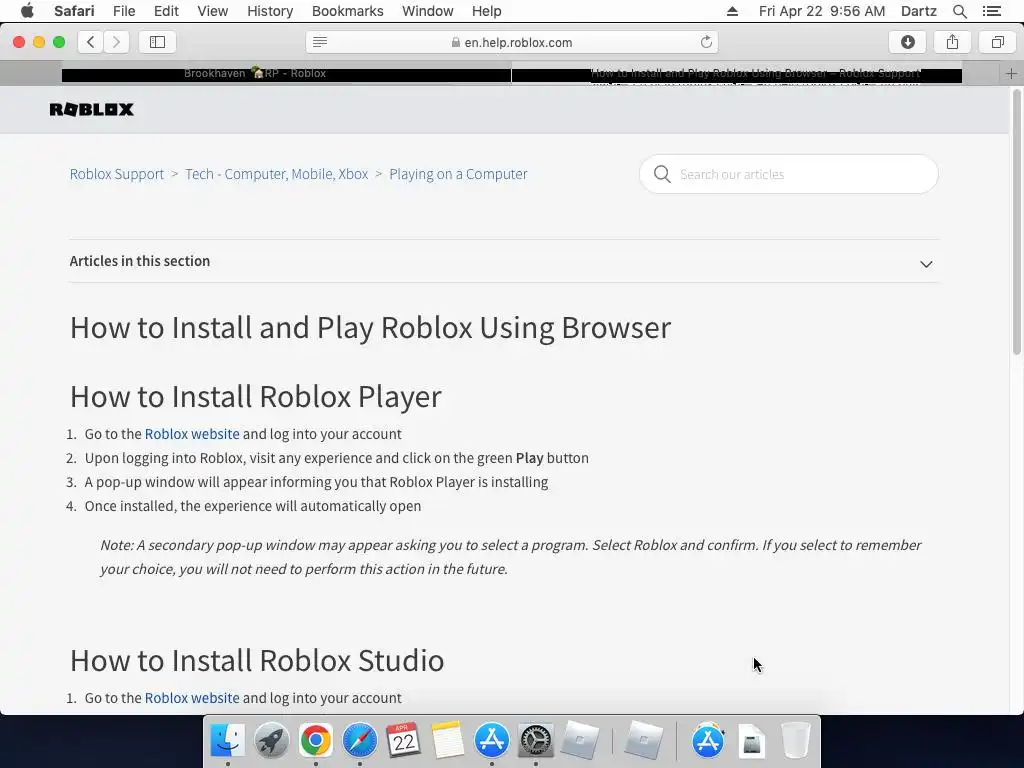Expand Articles in this section chevron
Viewport: 1024px width, 768px height.
tap(926, 264)
